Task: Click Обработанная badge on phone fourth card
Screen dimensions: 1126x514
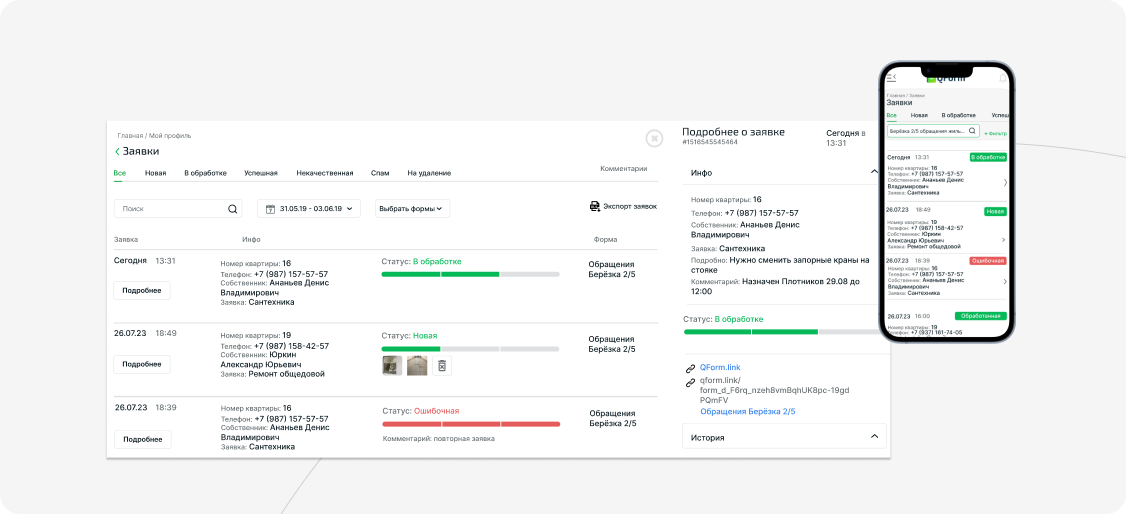Action: pyautogui.click(x=981, y=316)
